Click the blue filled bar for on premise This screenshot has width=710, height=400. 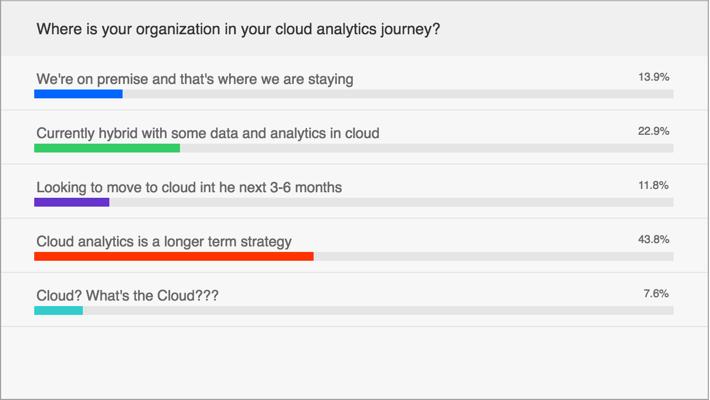click(78, 94)
